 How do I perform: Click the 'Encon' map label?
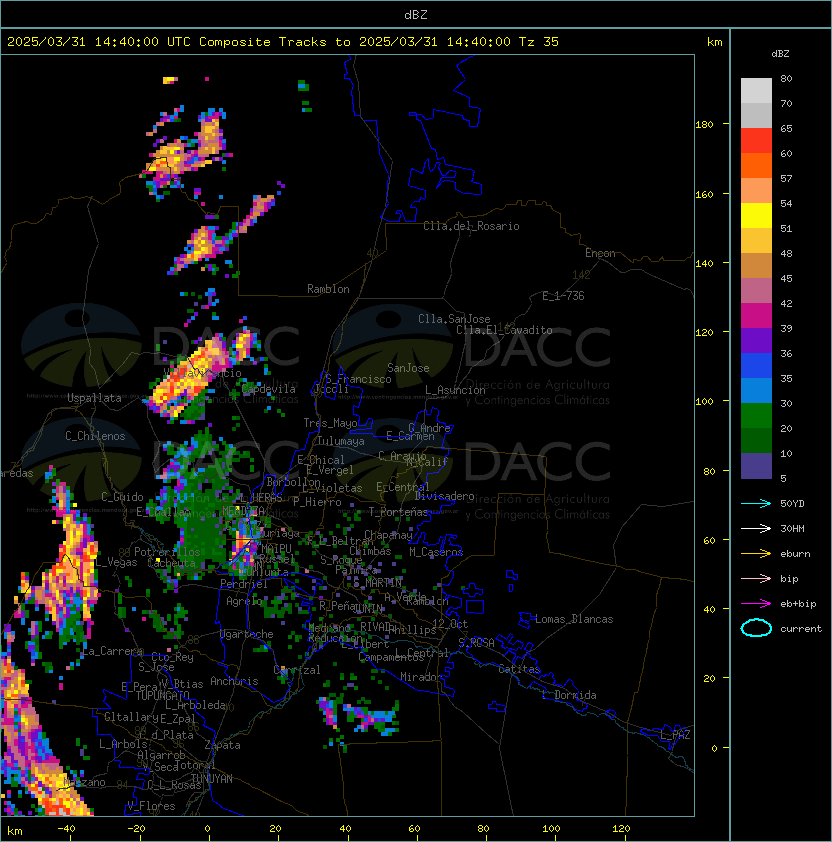600,253
